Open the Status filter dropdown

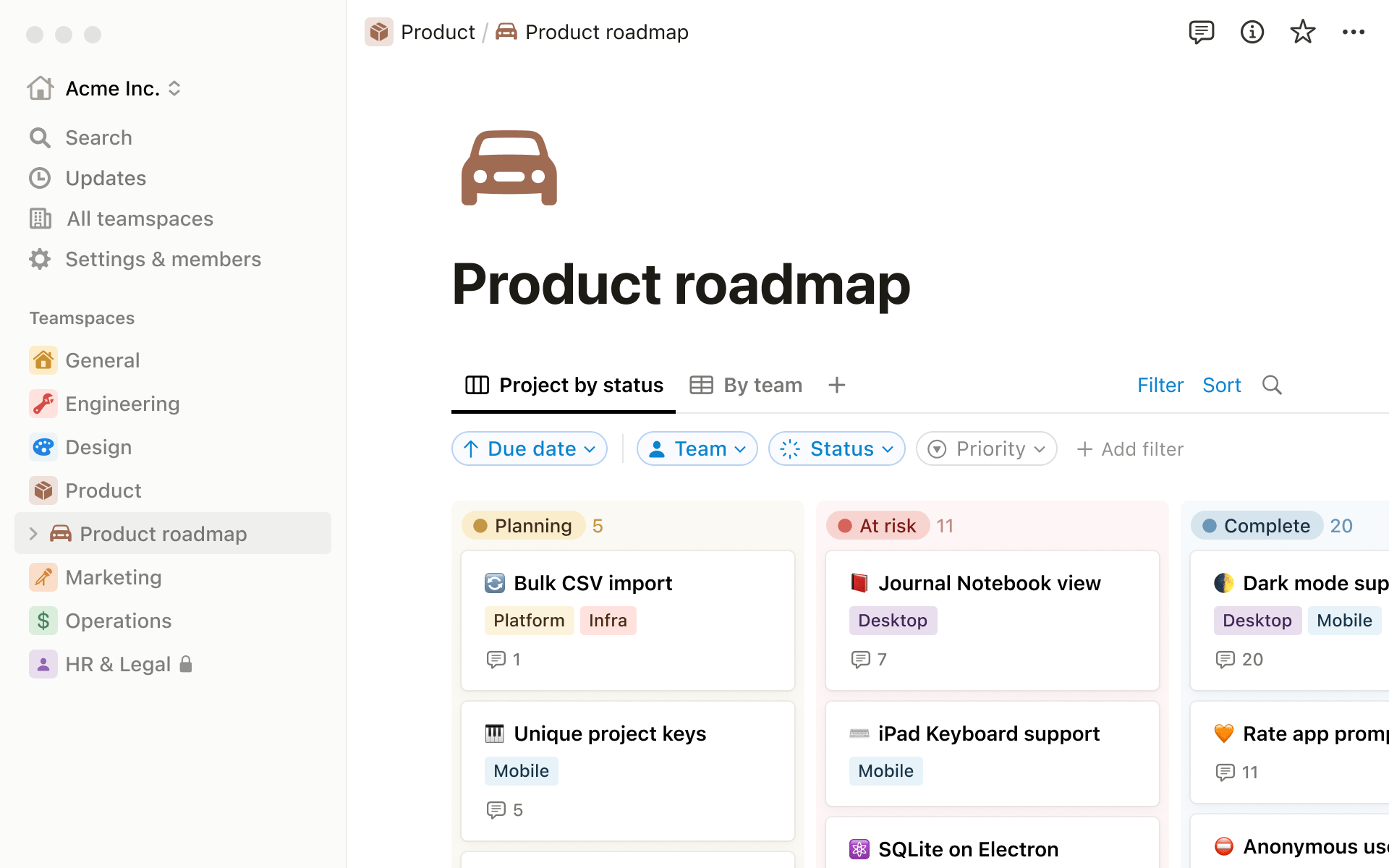click(837, 448)
